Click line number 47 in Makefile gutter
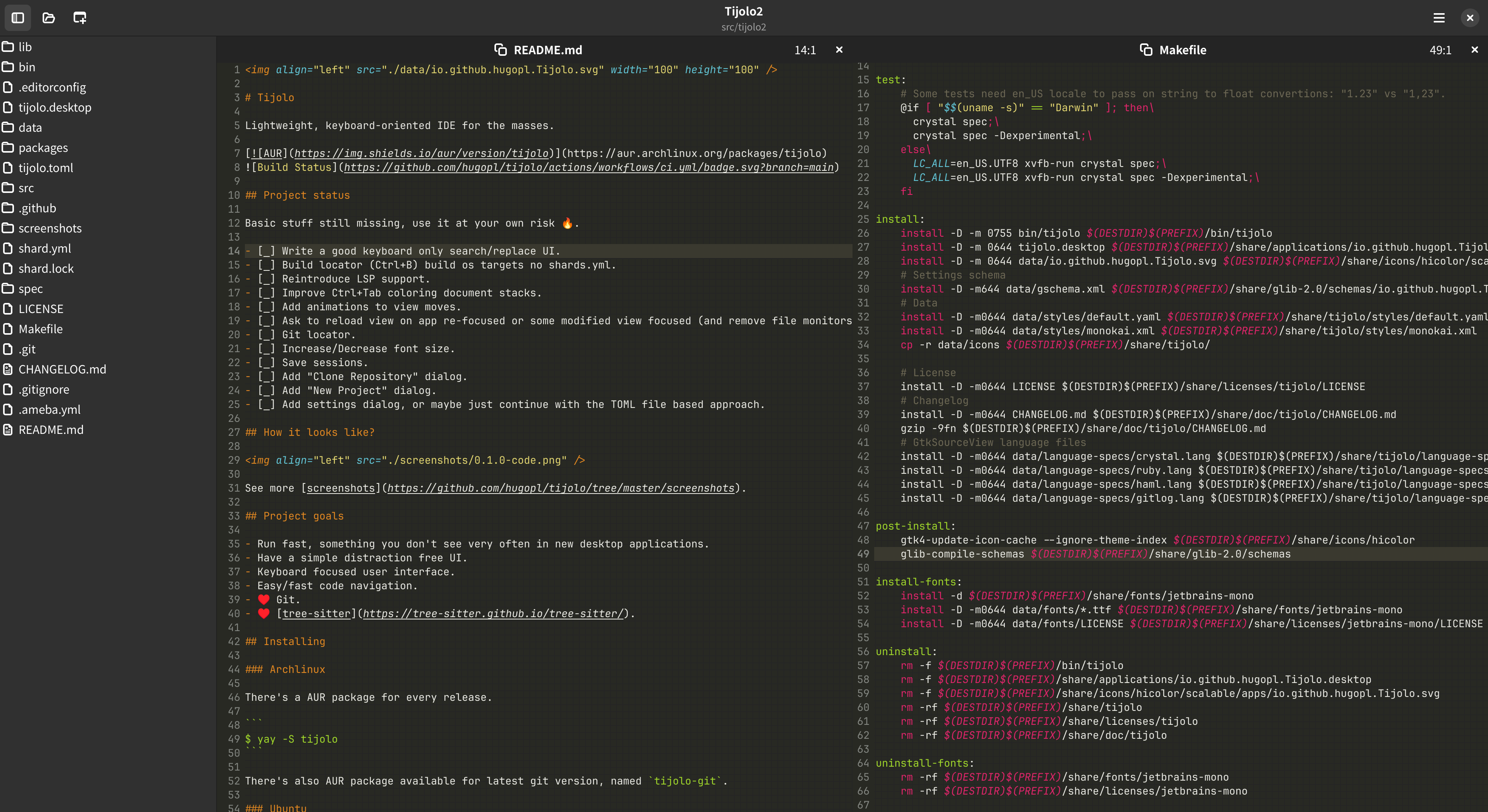 click(x=863, y=526)
